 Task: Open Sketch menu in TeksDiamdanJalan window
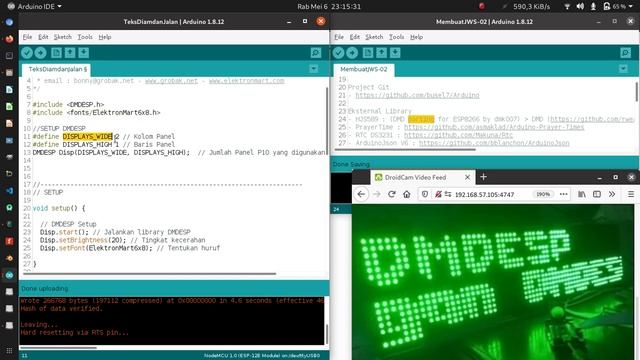tap(62, 37)
